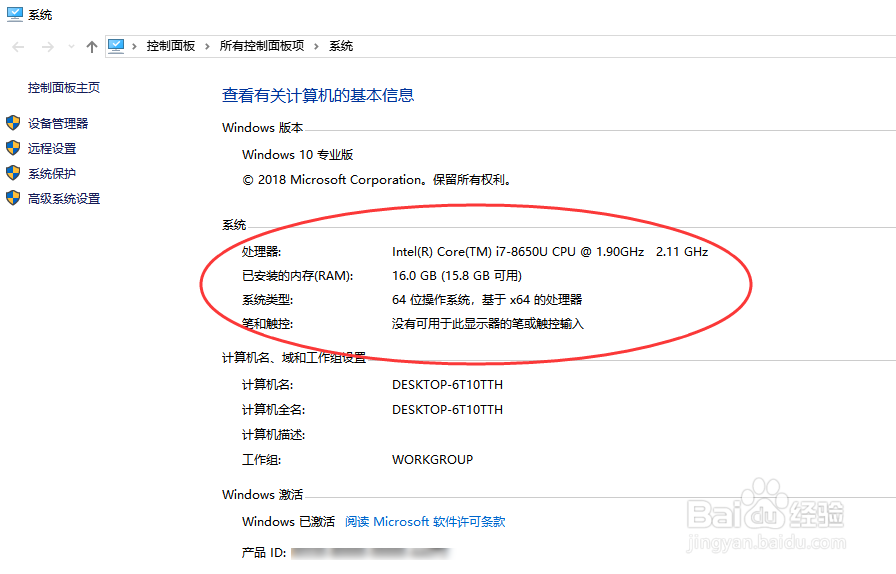The height and width of the screenshot is (574, 896).
Task: Expand chevron after 所有控制面板项 breadcrumb
Action: pos(316,46)
